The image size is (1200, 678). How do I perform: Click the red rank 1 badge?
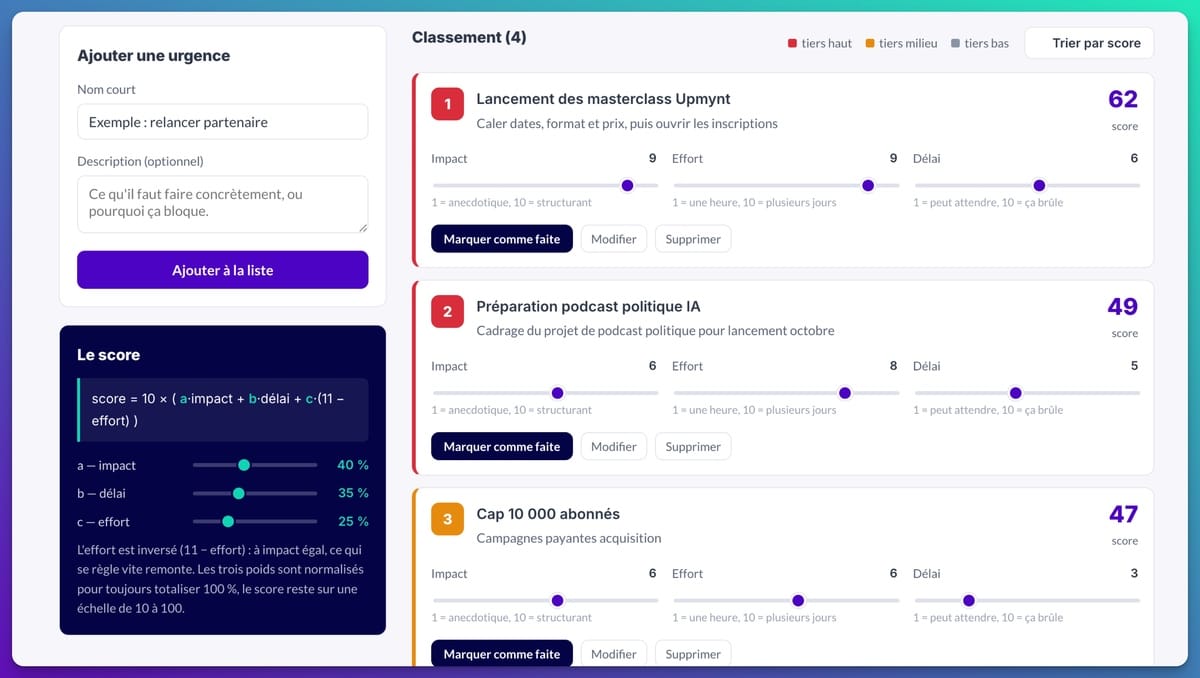coord(447,104)
